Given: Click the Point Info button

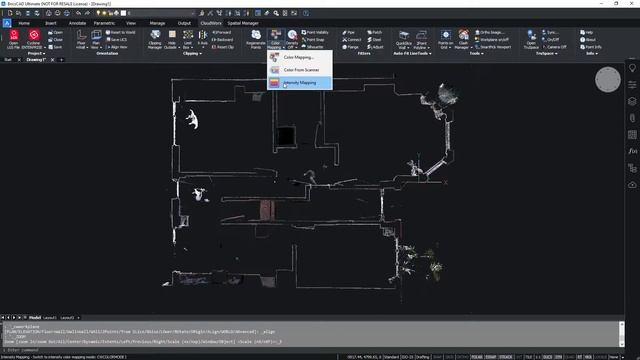Looking at the screenshot, I should pyautogui.click(x=591, y=47).
